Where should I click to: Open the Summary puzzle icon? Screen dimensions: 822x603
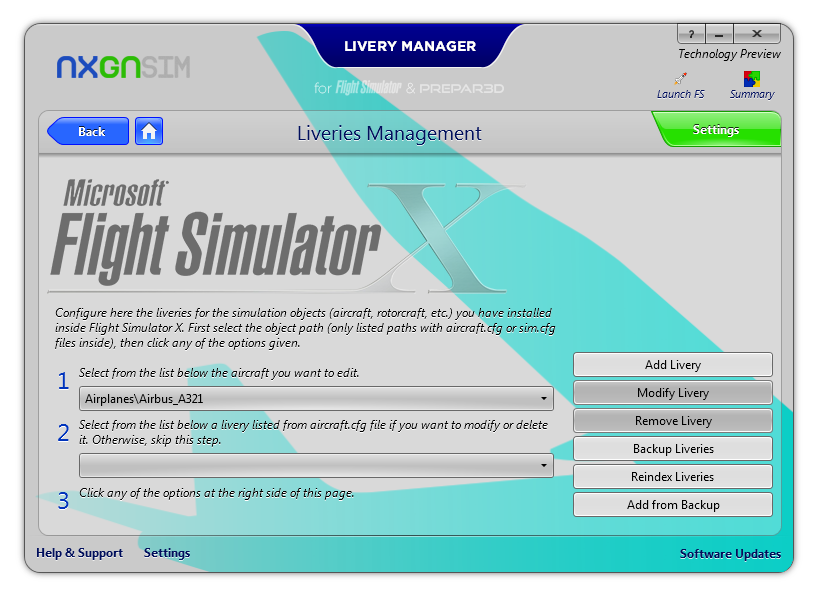pyautogui.click(x=752, y=79)
